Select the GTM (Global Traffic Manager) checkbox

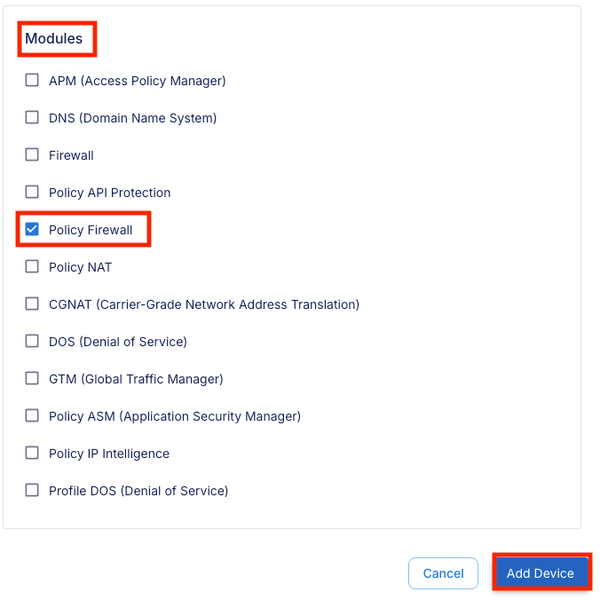[32, 379]
